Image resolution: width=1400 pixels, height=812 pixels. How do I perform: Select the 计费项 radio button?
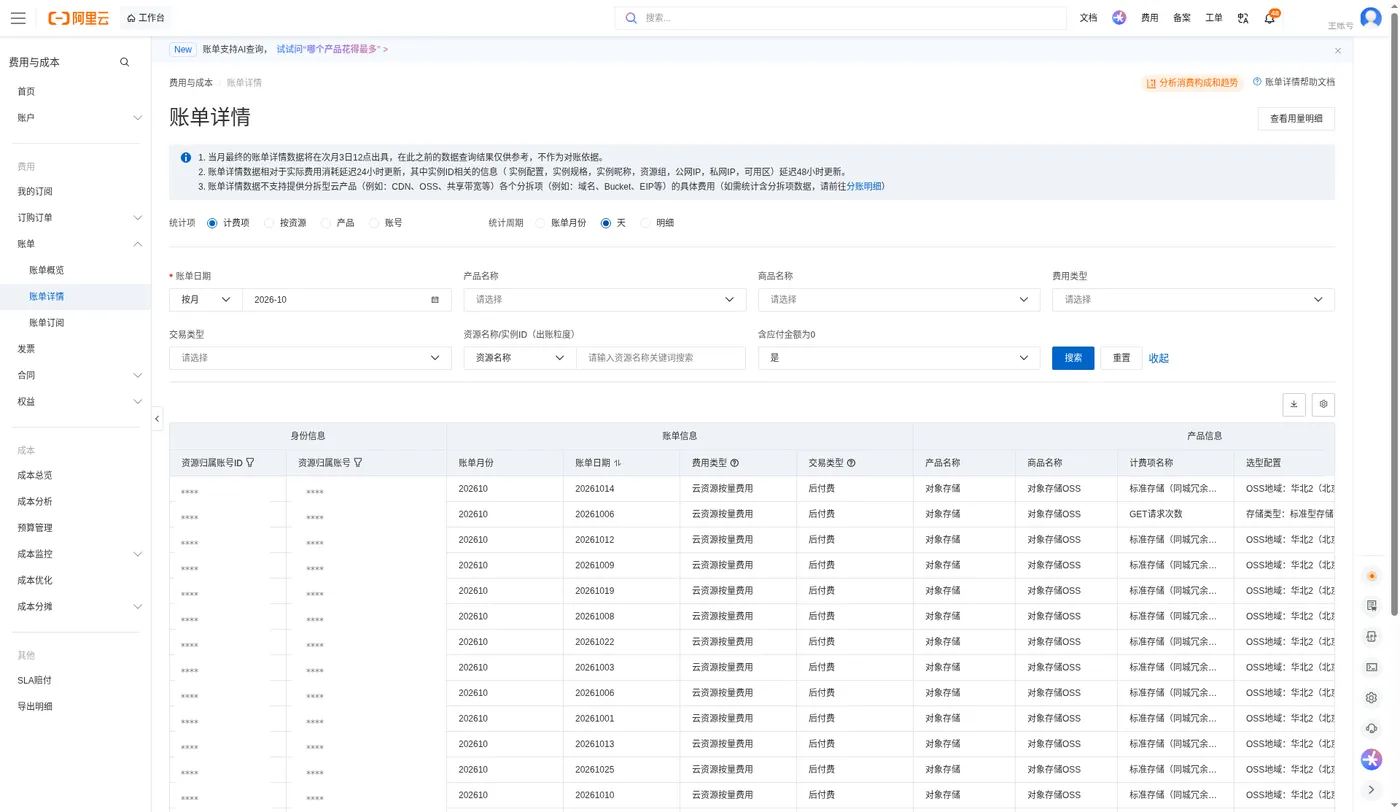pyautogui.click(x=212, y=223)
